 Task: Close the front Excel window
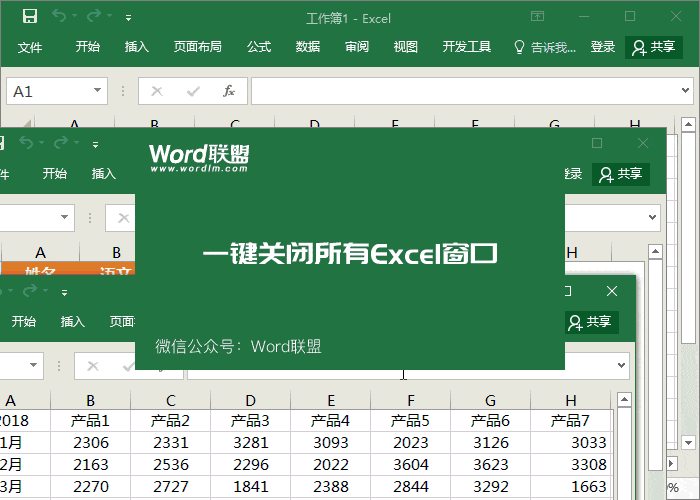(x=612, y=291)
